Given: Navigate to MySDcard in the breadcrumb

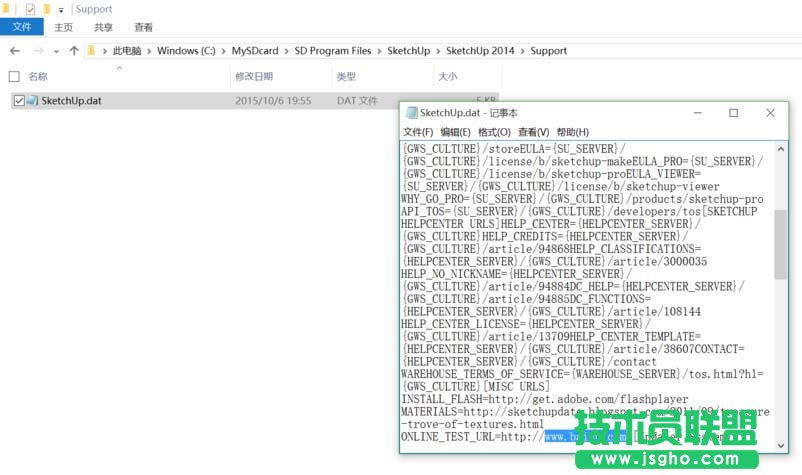Looking at the screenshot, I should [x=255, y=51].
